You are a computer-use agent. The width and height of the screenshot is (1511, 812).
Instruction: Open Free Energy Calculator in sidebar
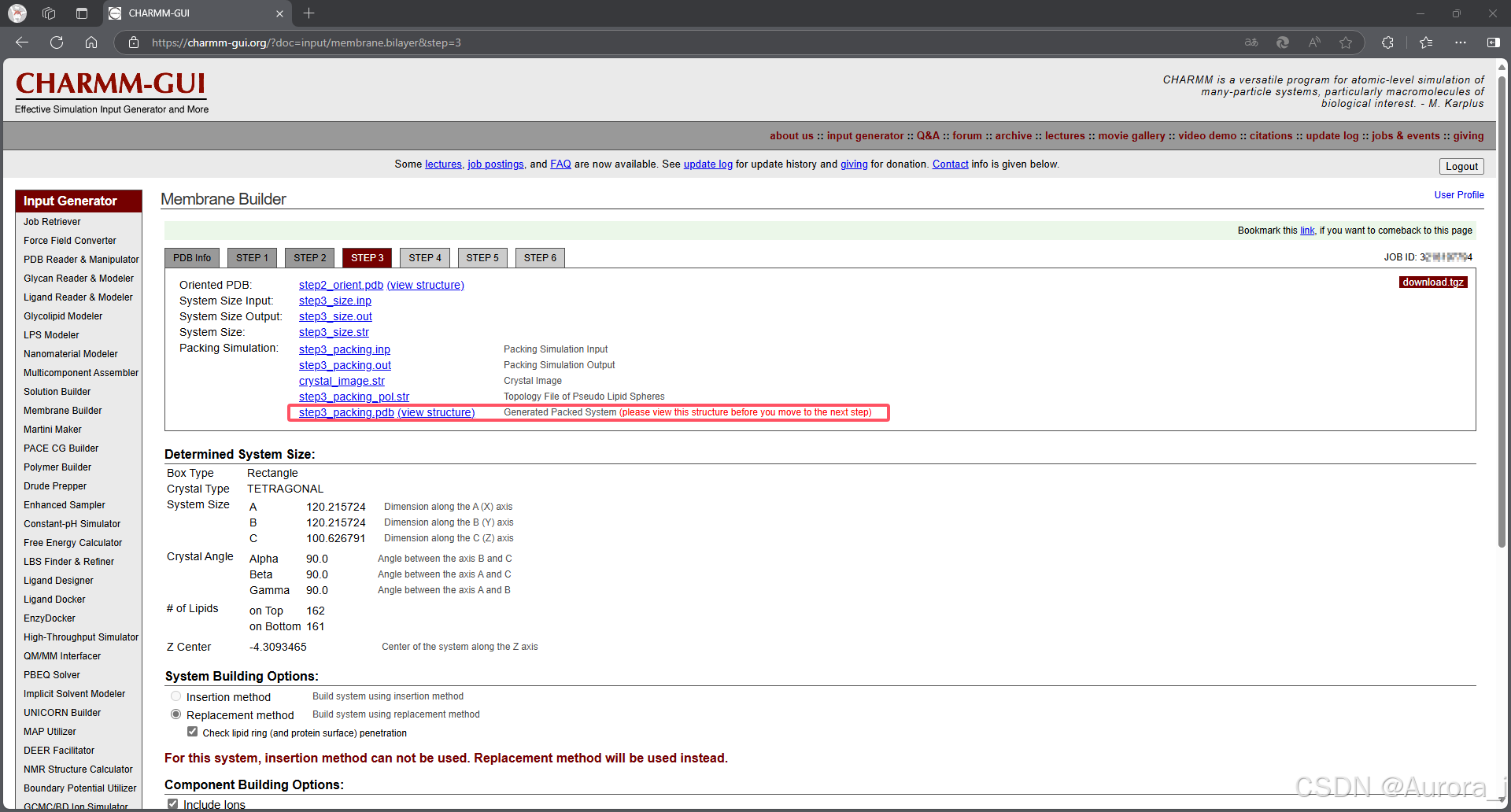(x=73, y=543)
